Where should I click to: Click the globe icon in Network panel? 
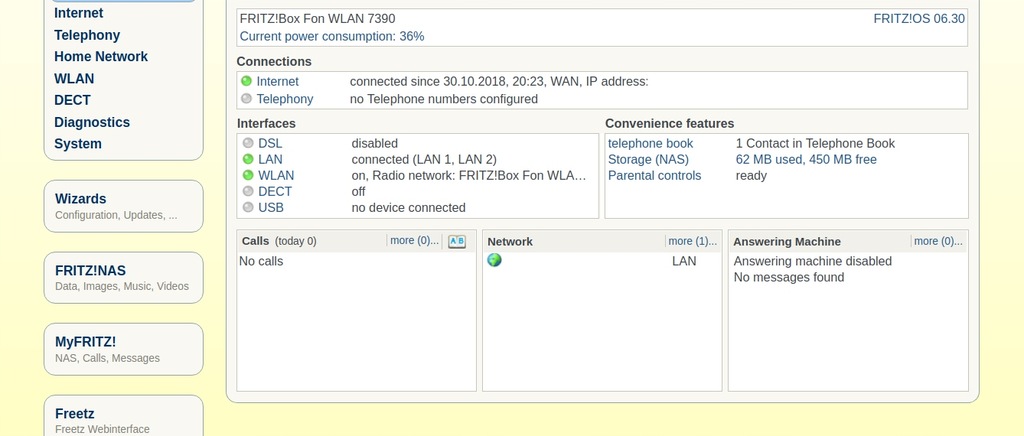tap(494, 260)
